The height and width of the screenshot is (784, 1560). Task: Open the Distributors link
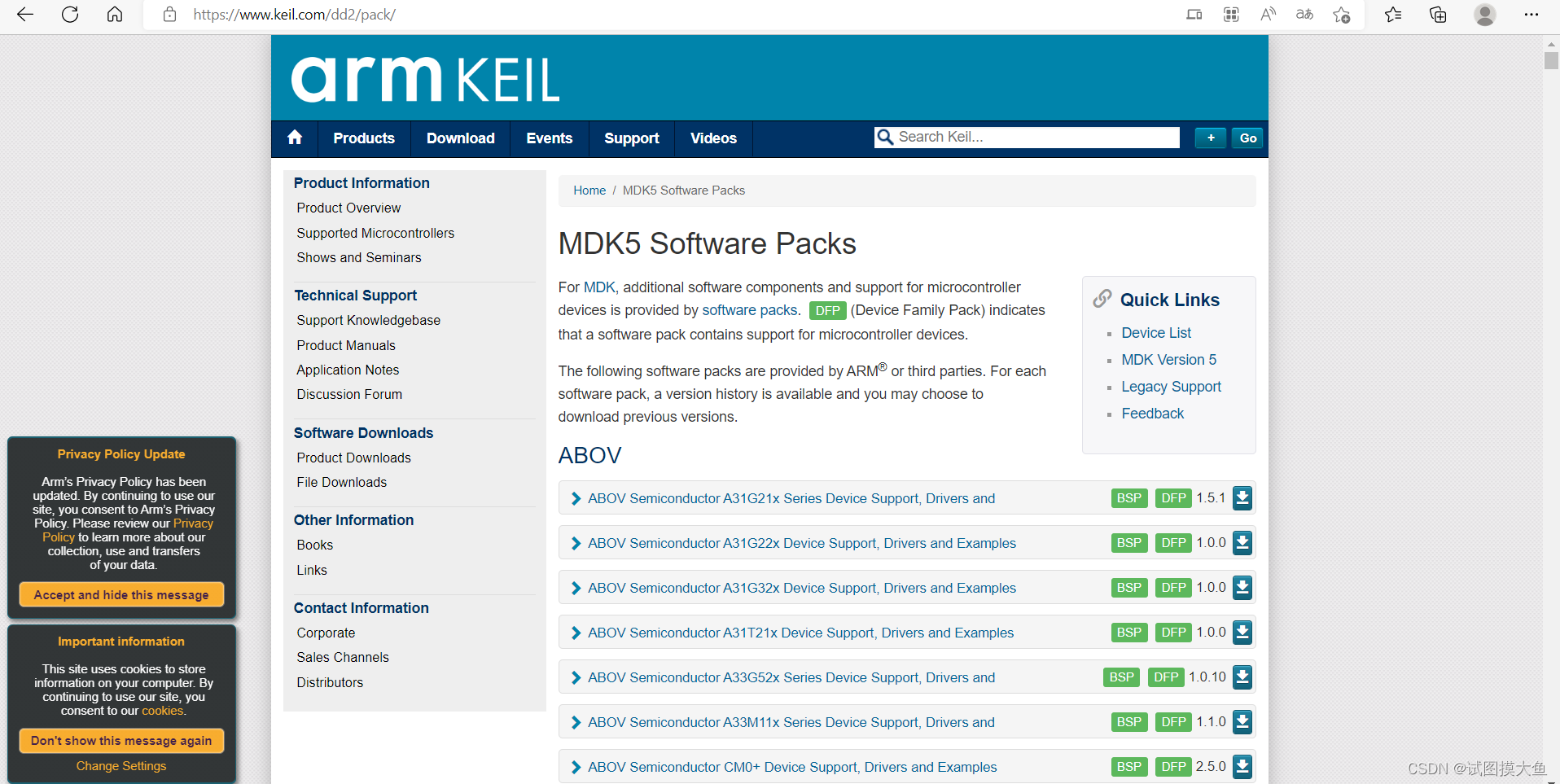[330, 682]
